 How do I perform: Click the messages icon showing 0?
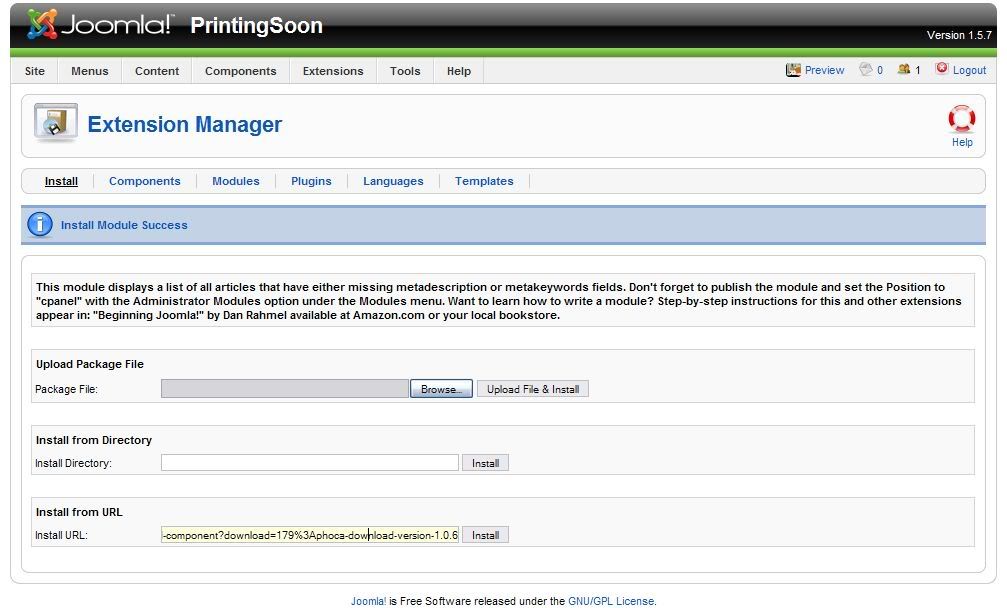pyautogui.click(x=866, y=69)
